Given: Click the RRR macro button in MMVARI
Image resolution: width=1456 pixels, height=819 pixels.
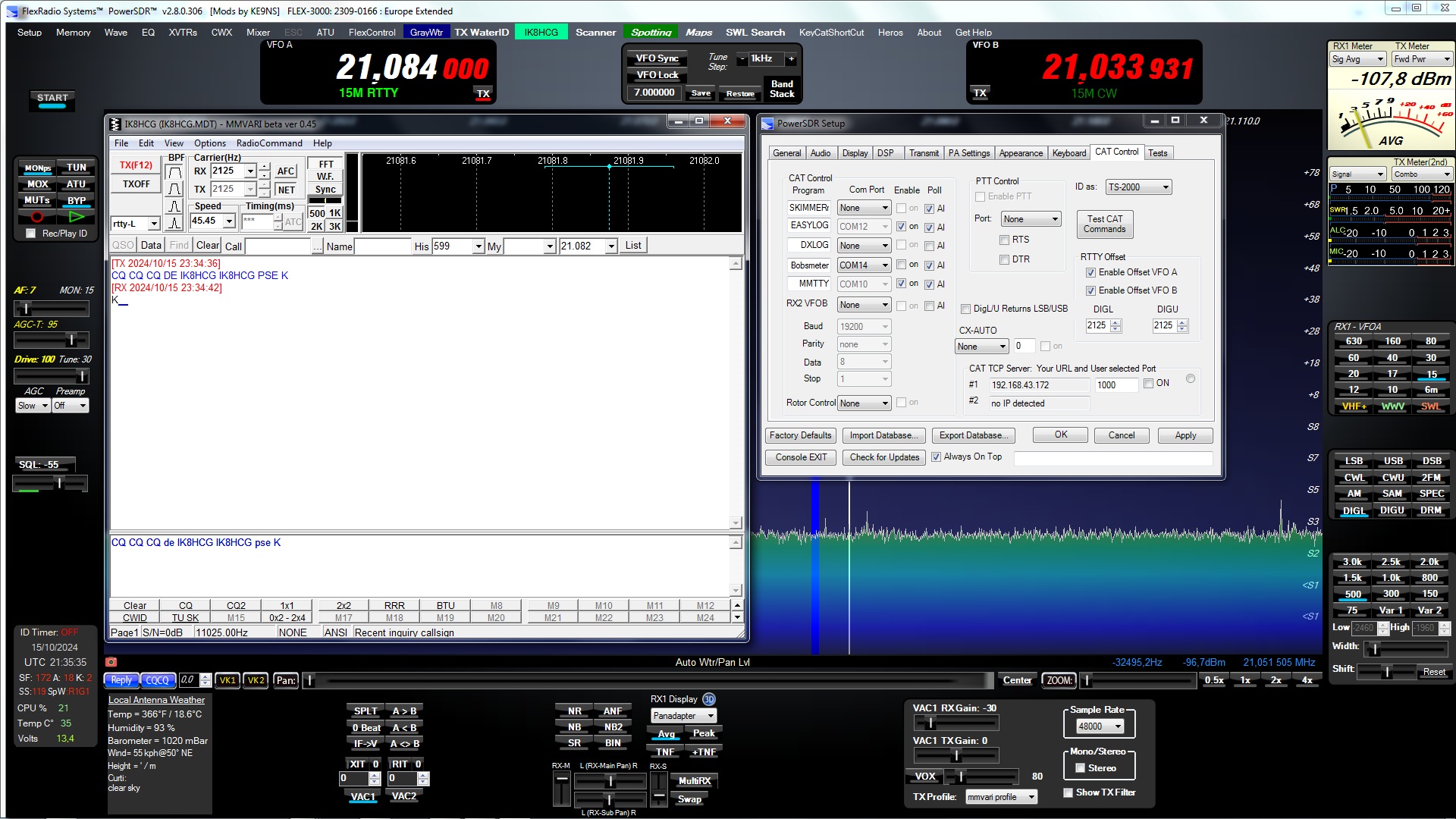Looking at the screenshot, I should tap(394, 606).
